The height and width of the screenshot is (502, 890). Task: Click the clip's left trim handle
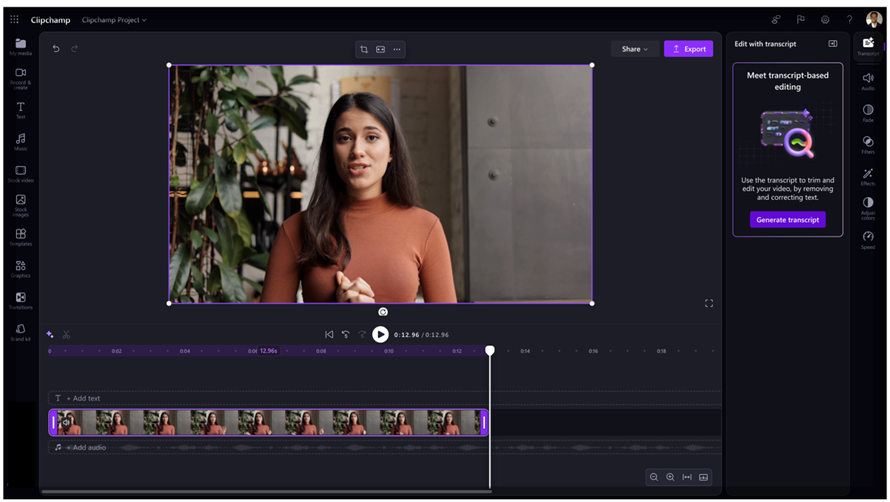coord(53,422)
